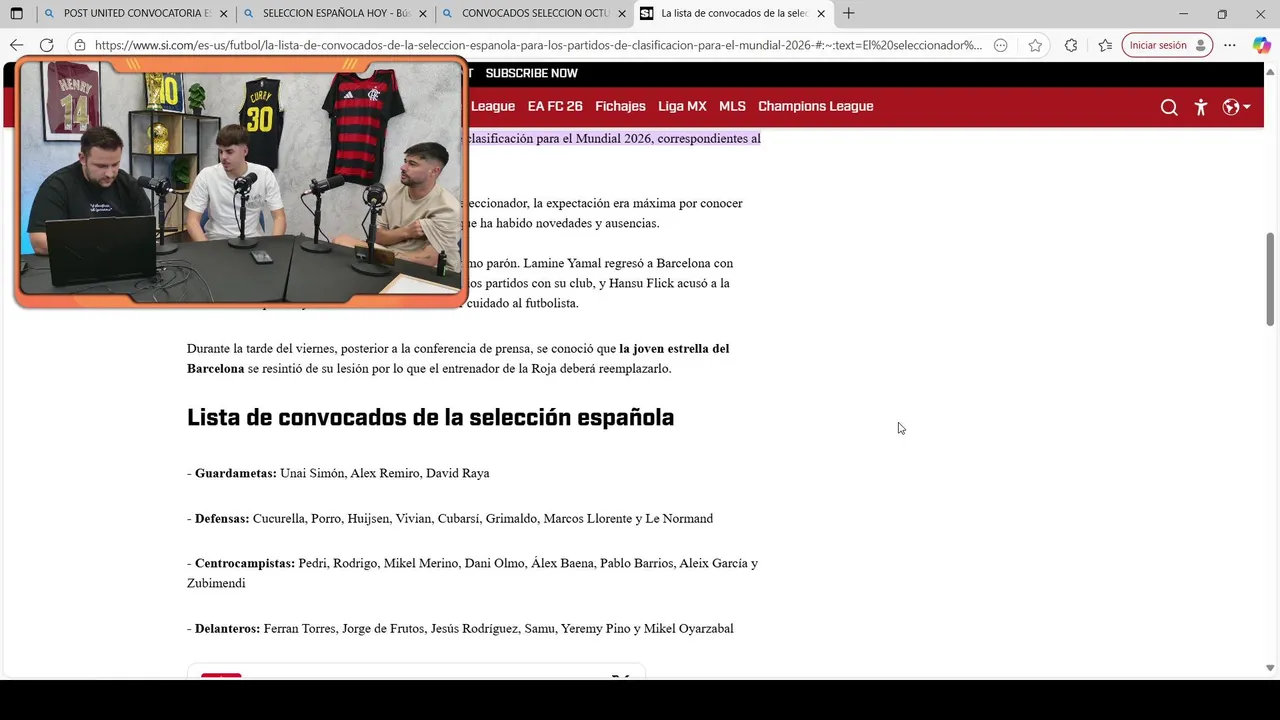Close the SELECCION ESPAÑOLA HOY tab

pos(423,14)
